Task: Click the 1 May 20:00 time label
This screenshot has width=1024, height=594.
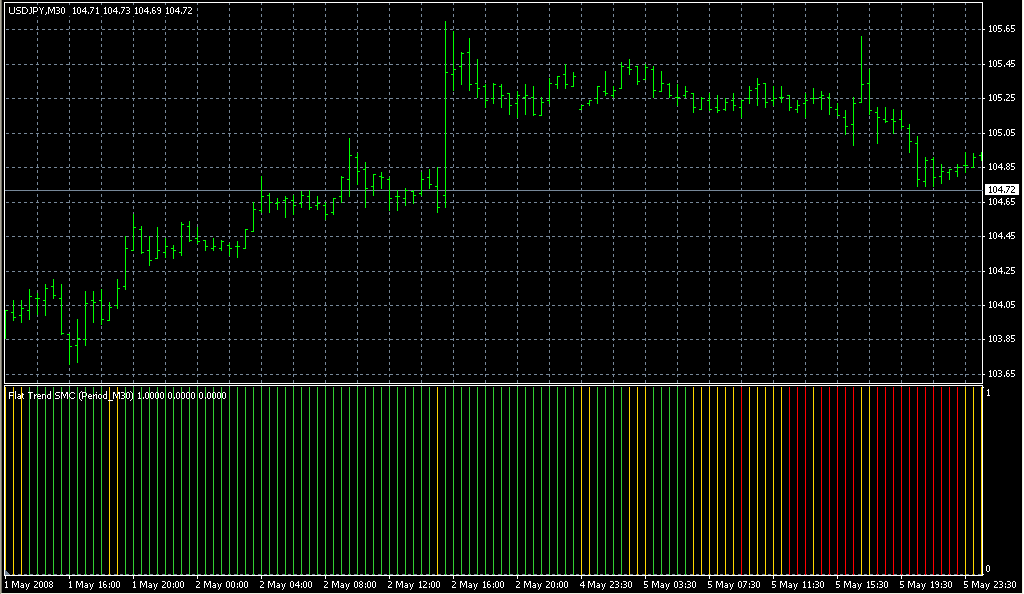Action: click(159, 583)
